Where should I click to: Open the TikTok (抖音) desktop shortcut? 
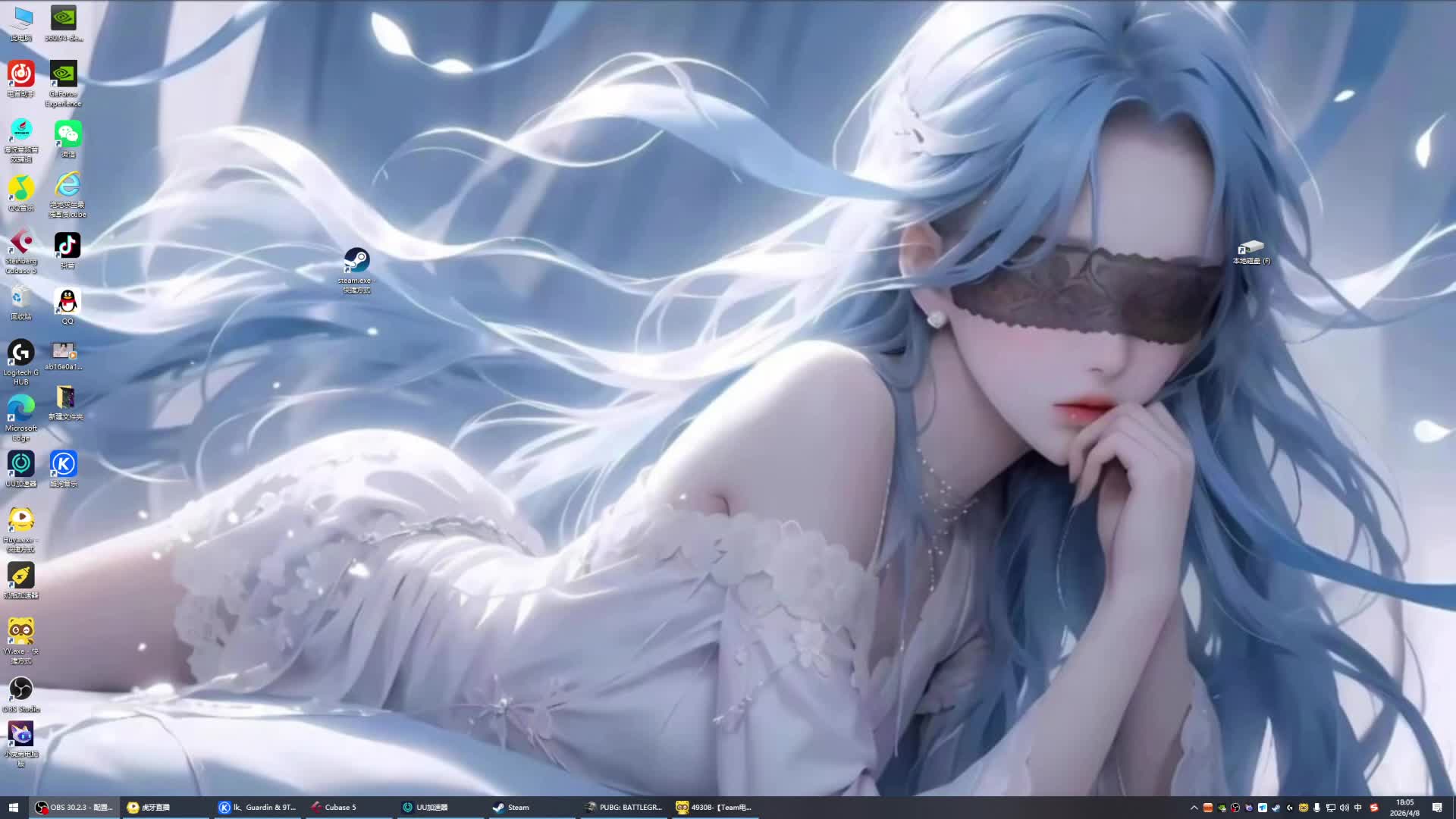[67, 246]
